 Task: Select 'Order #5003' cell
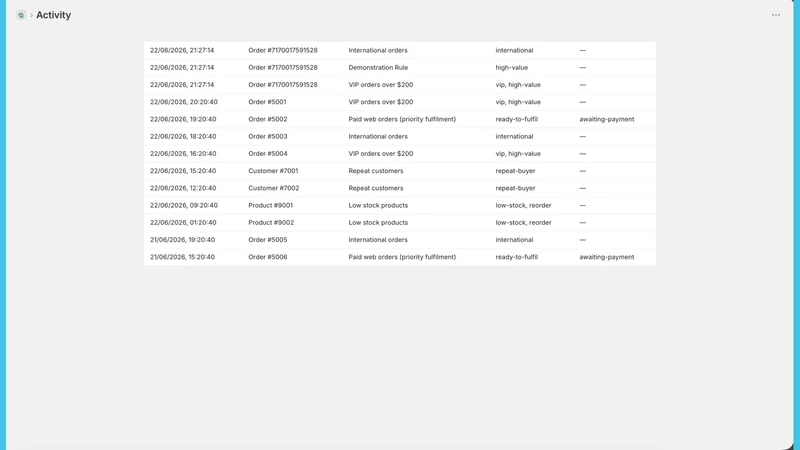pyautogui.click(x=268, y=137)
